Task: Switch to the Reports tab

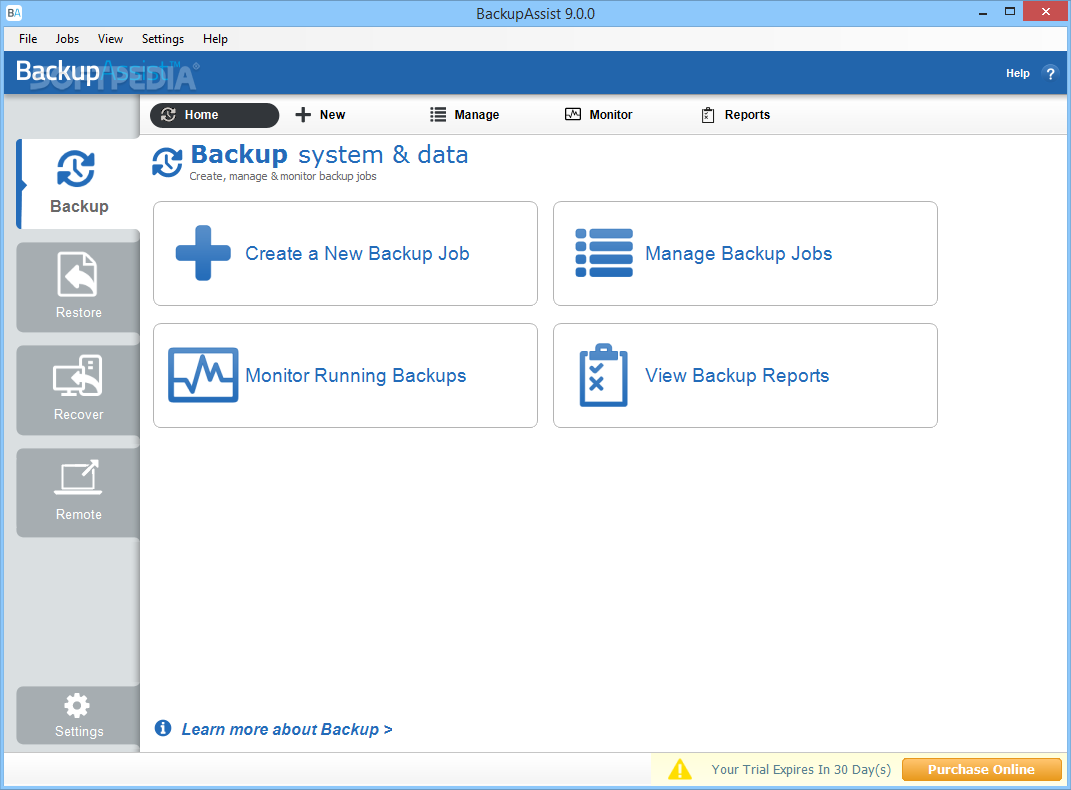Action: point(736,115)
